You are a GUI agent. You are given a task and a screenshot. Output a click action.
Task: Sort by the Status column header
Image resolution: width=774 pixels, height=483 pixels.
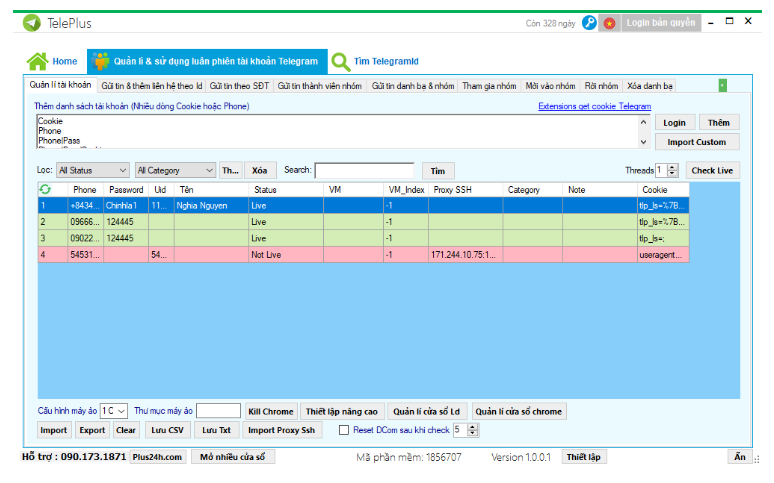[286, 190]
